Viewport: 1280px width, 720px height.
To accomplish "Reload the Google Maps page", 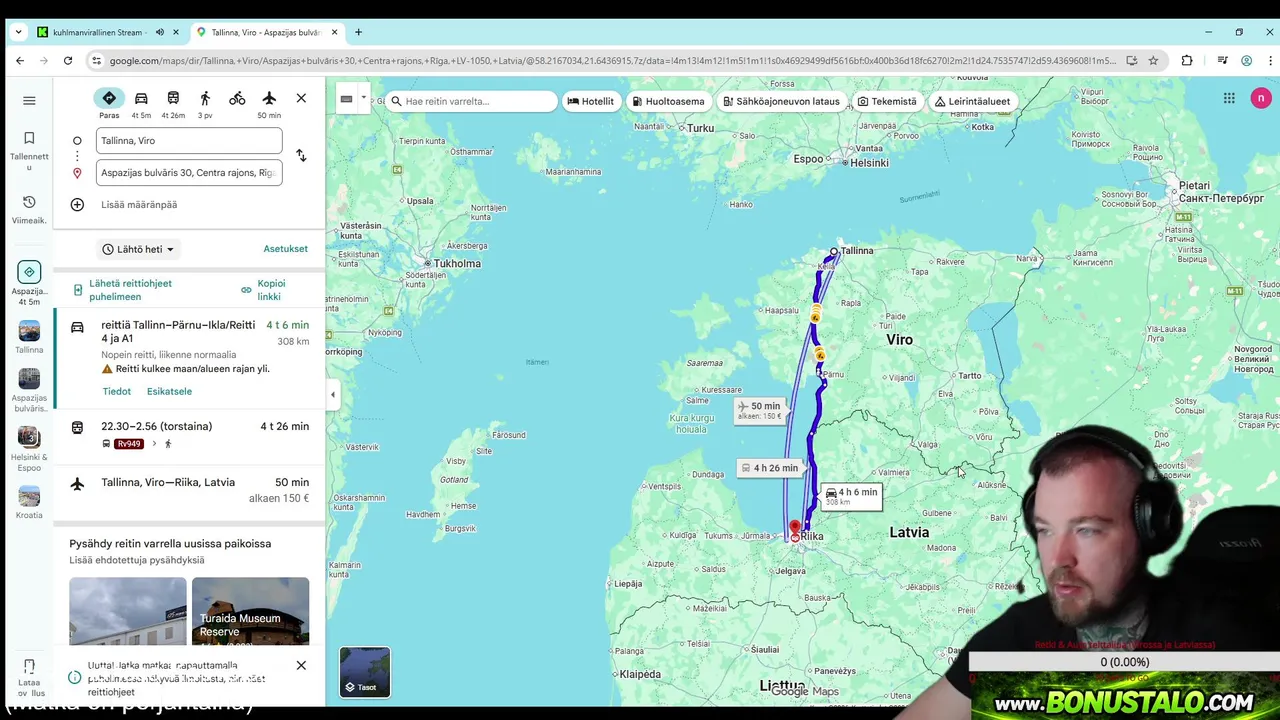I will point(68,60).
